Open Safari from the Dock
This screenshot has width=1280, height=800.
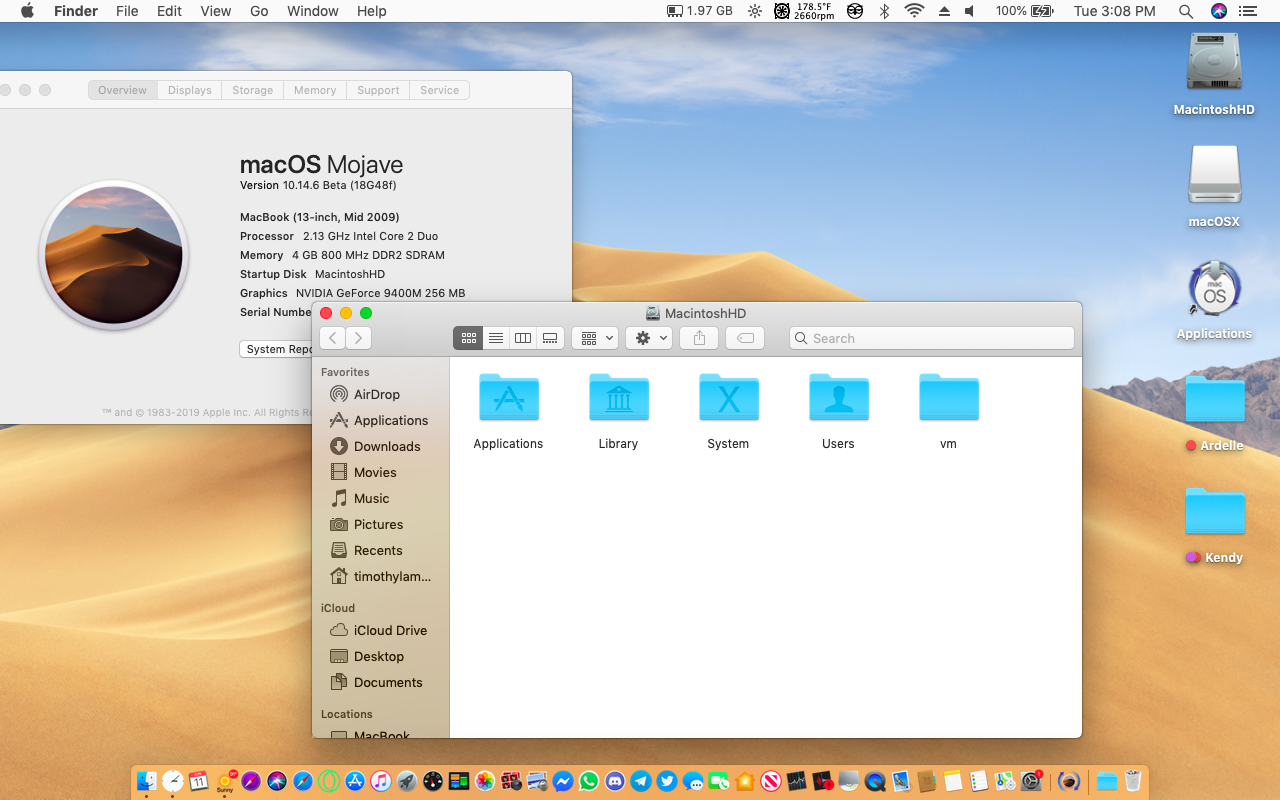point(304,781)
